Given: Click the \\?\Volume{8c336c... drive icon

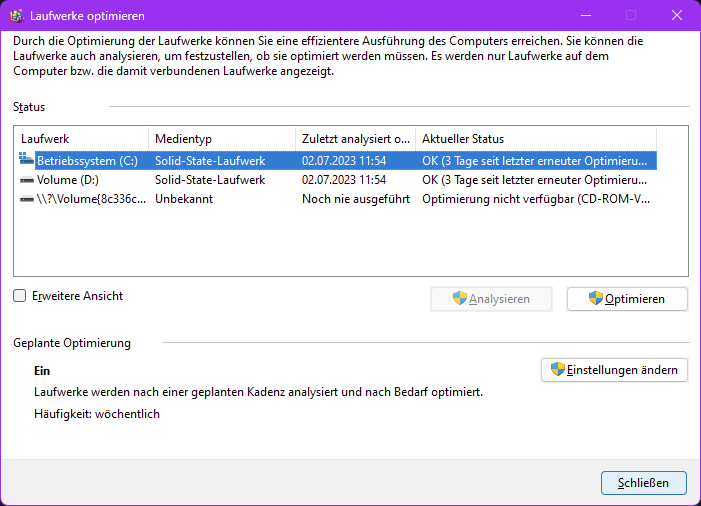Looking at the screenshot, I should pos(27,199).
